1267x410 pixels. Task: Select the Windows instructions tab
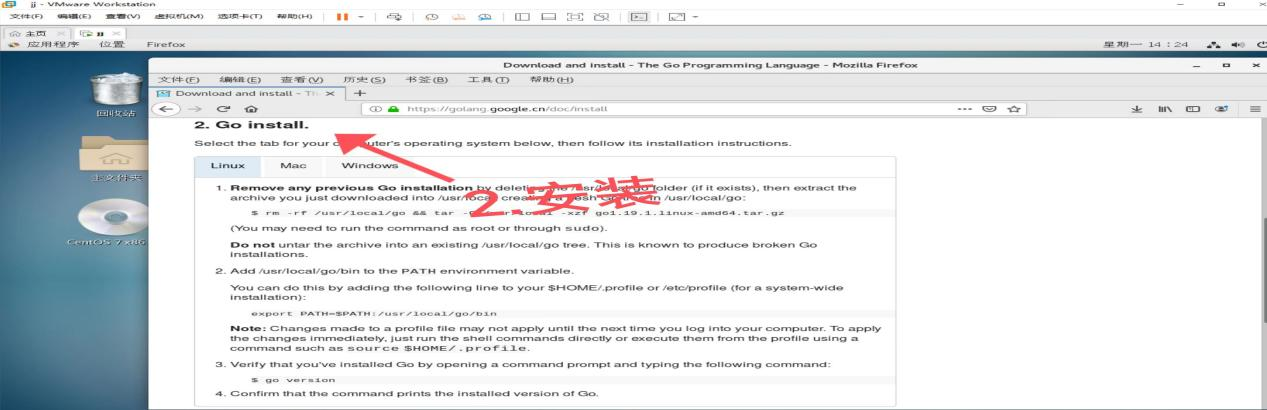coord(370,166)
